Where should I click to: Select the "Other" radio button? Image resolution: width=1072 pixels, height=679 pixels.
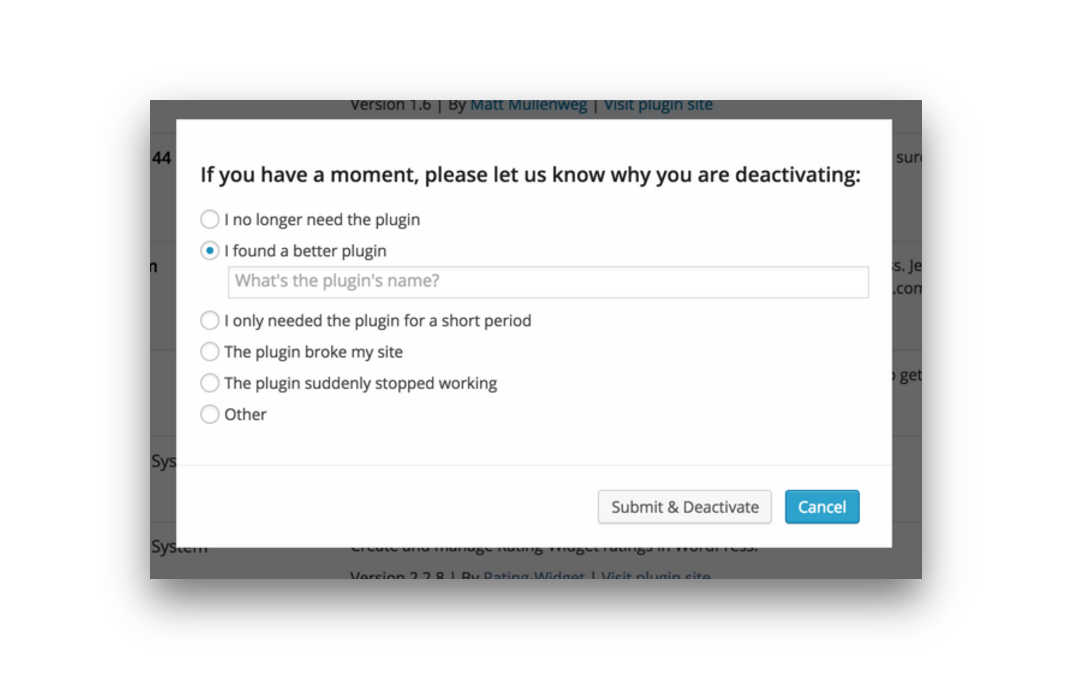tap(209, 414)
